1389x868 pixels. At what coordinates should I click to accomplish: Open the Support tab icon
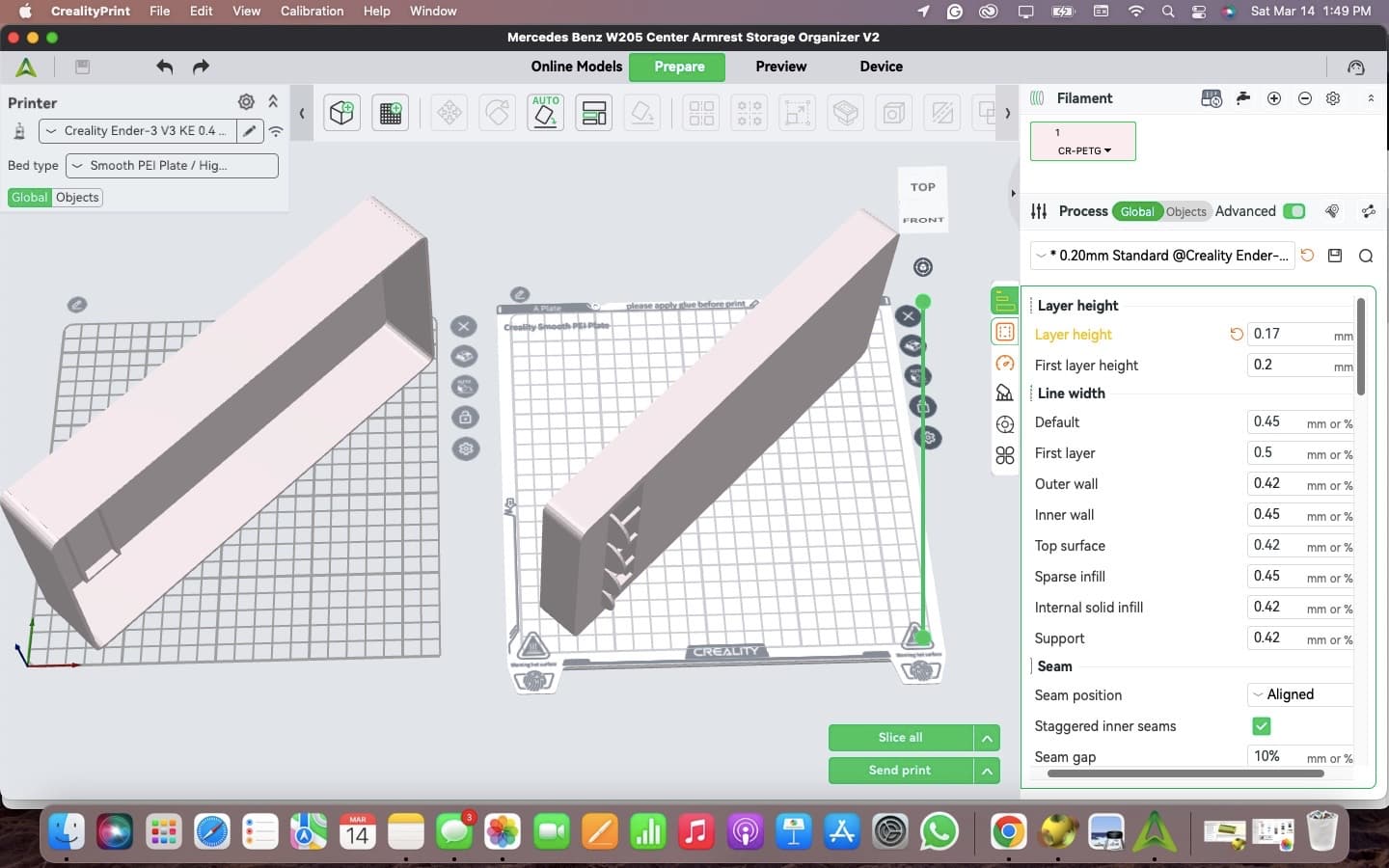tap(1005, 393)
